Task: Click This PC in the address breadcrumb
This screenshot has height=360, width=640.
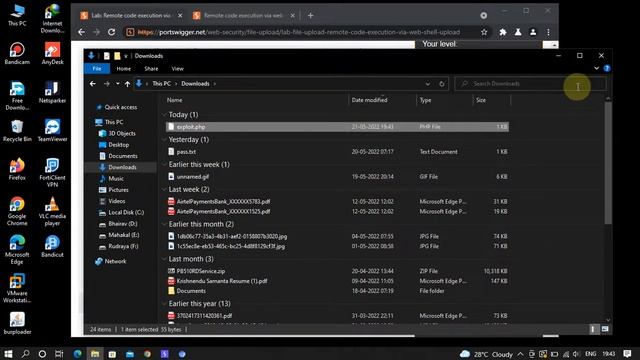Action: tap(162, 84)
